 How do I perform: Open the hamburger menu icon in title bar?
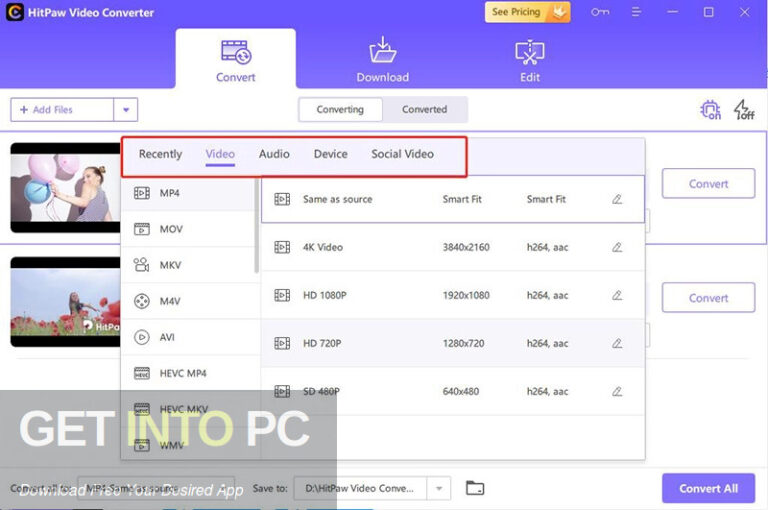click(x=636, y=12)
